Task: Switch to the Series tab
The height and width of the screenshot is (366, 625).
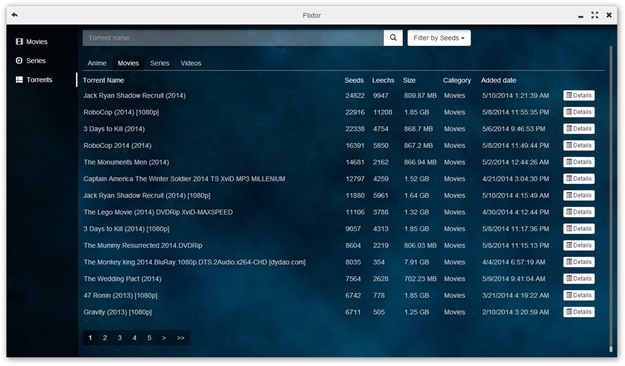Action: coord(159,63)
